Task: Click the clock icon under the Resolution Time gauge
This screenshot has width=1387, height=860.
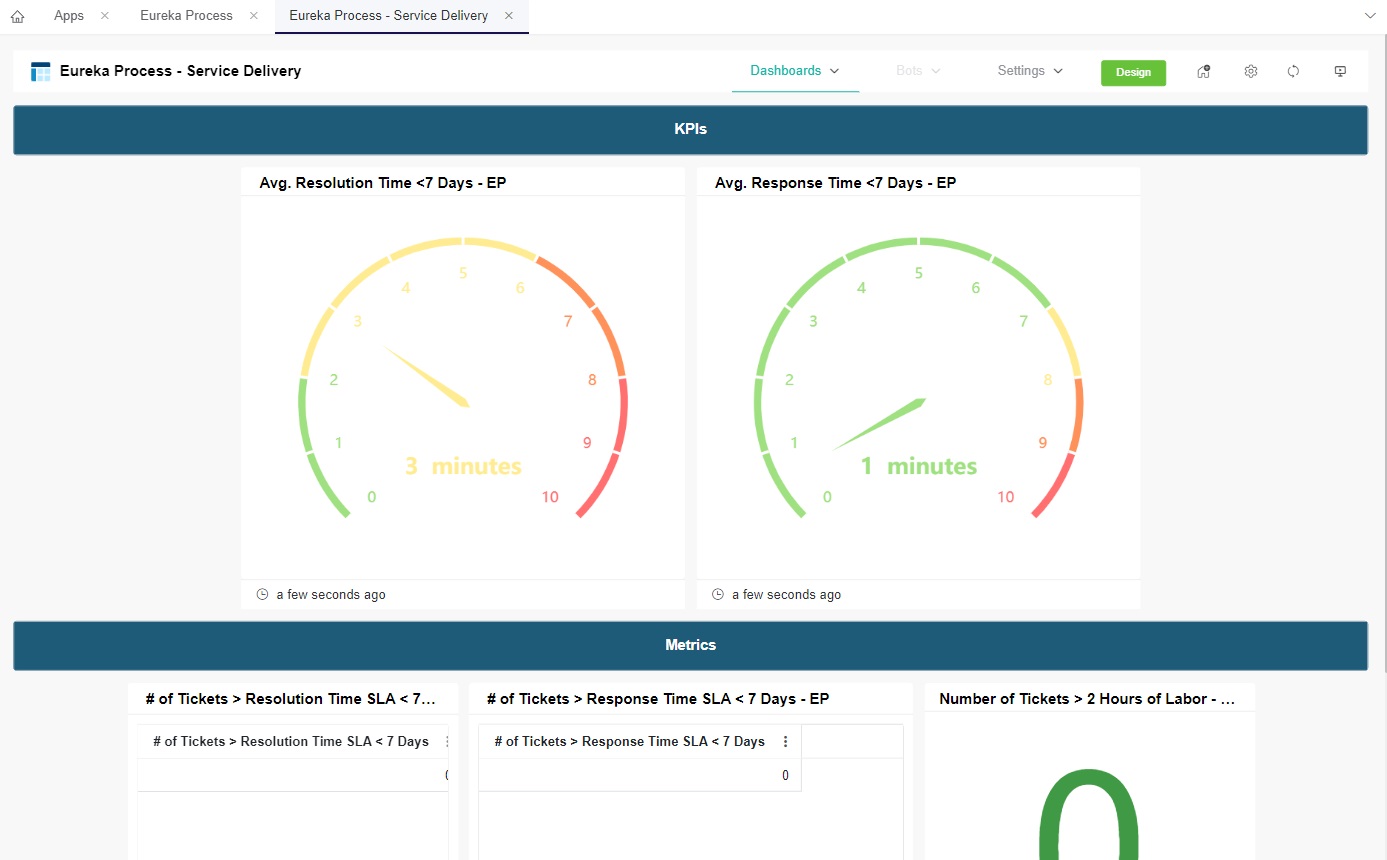Action: click(x=262, y=594)
